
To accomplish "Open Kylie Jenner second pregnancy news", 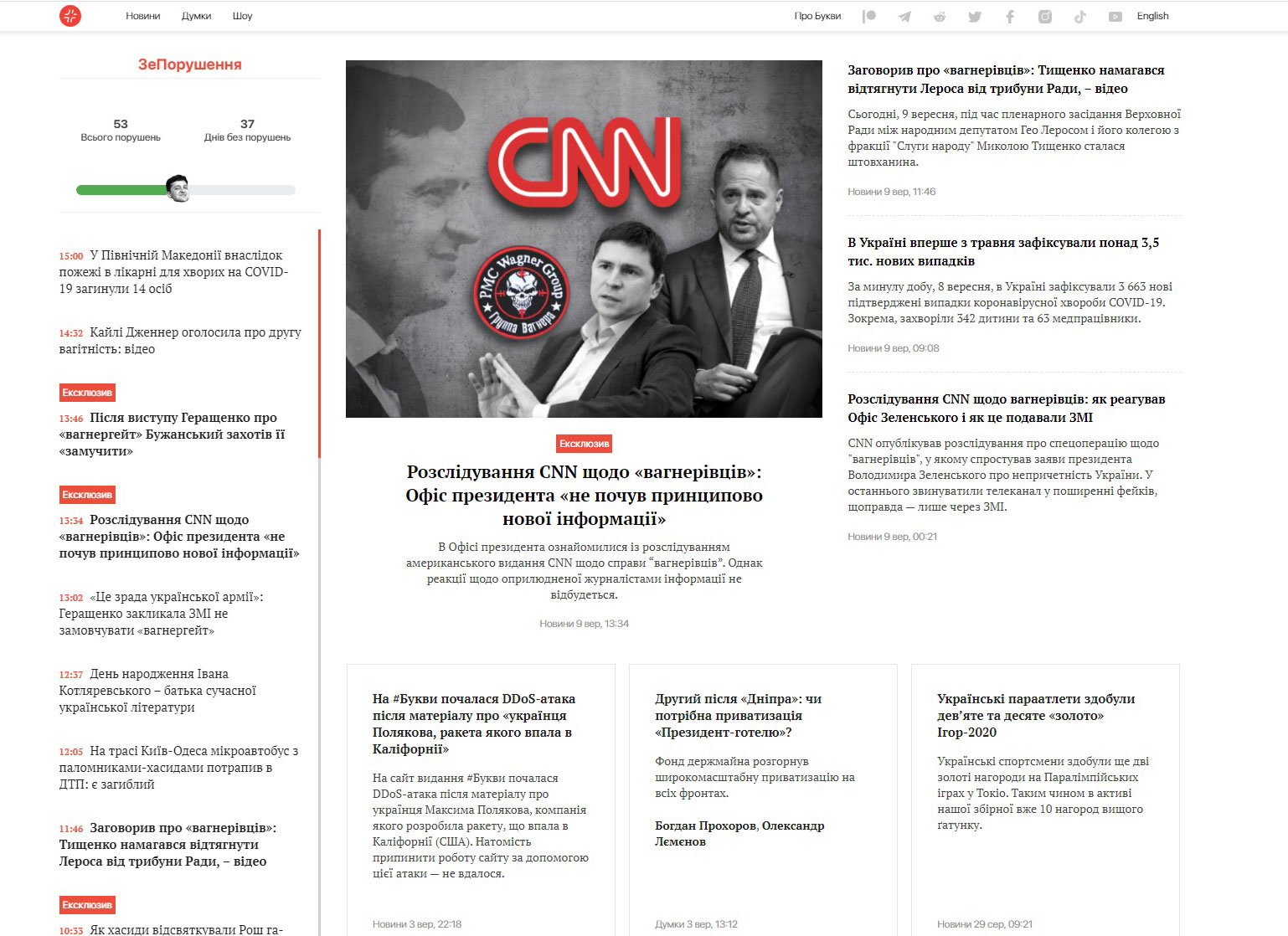I will (180, 341).
